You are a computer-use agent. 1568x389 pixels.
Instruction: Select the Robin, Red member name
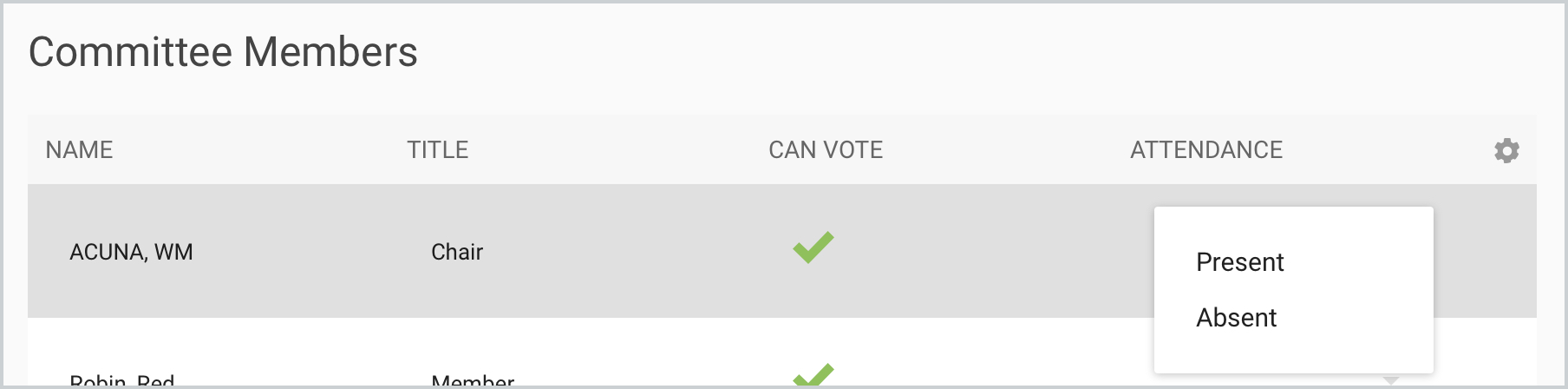(122, 381)
